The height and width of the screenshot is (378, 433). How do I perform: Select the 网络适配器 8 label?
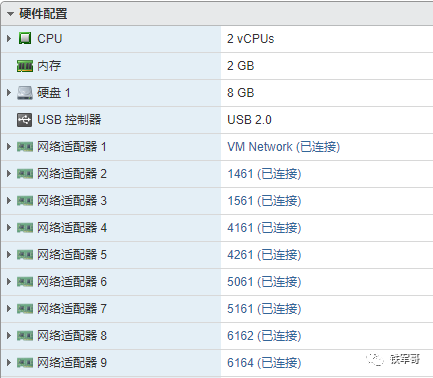point(72,336)
